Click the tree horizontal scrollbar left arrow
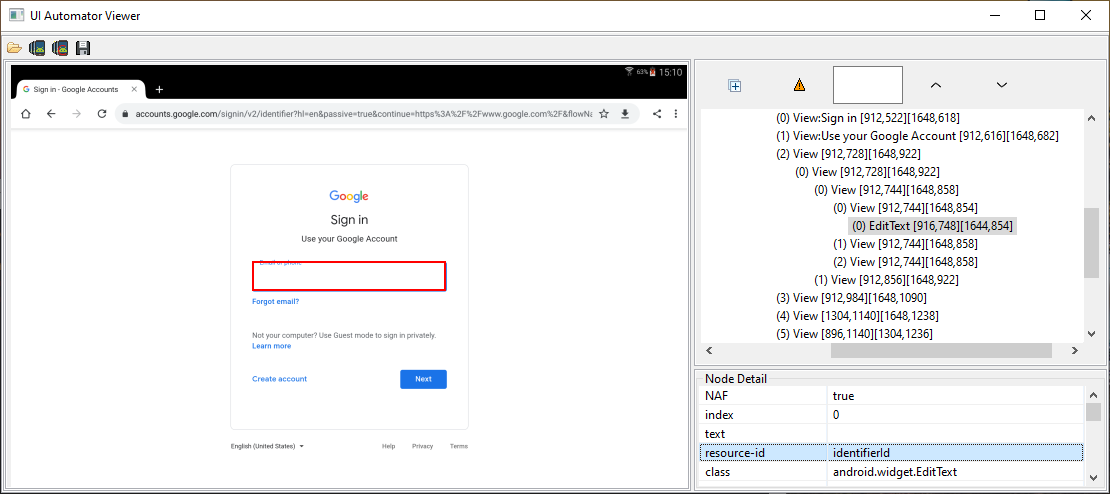 click(x=709, y=350)
